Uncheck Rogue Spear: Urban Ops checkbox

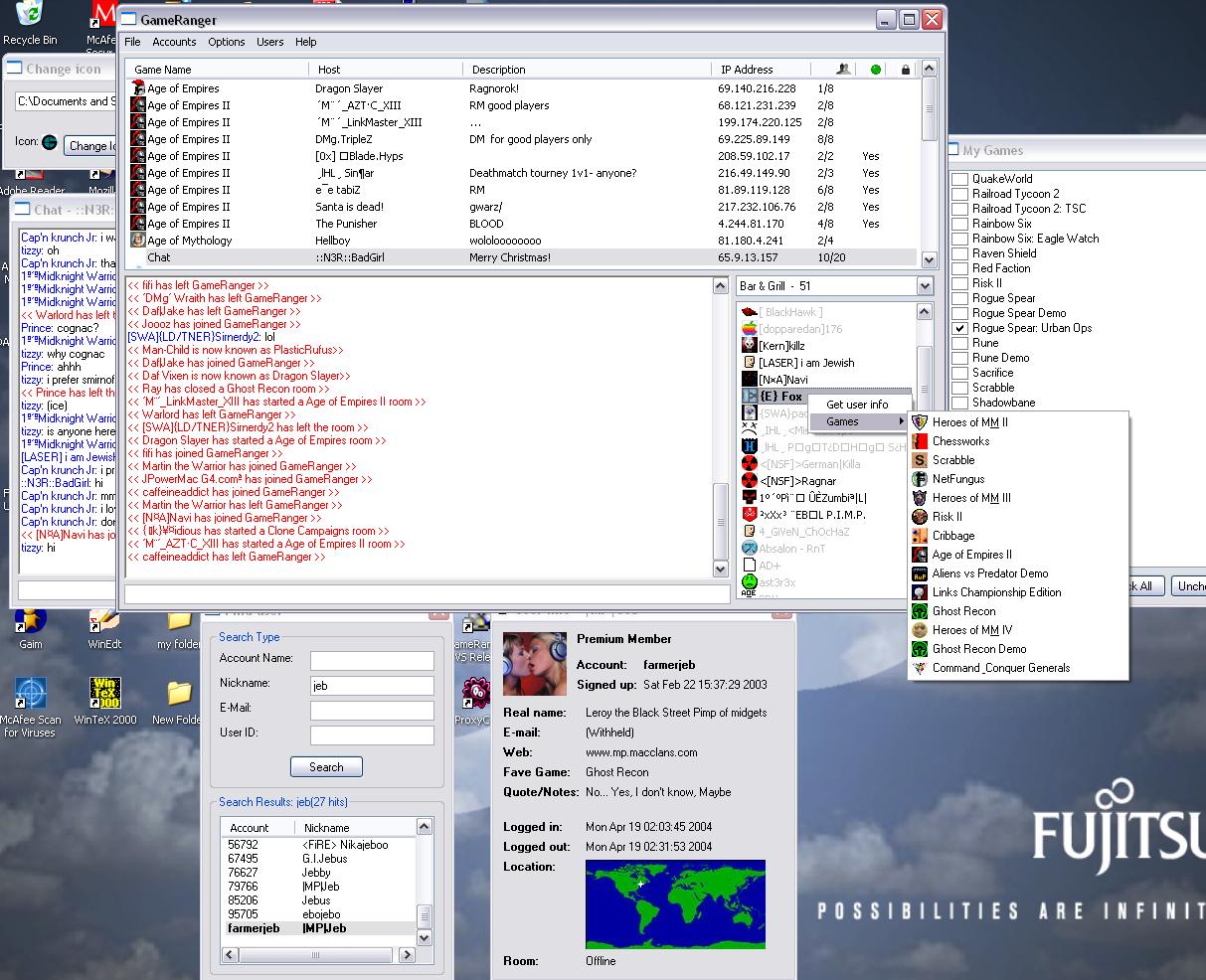tap(960, 328)
